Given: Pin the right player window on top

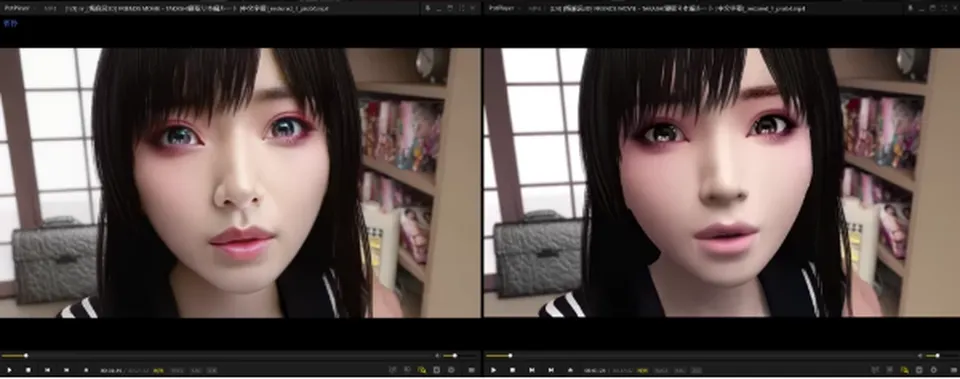Looking at the screenshot, I should tap(910, 9).
